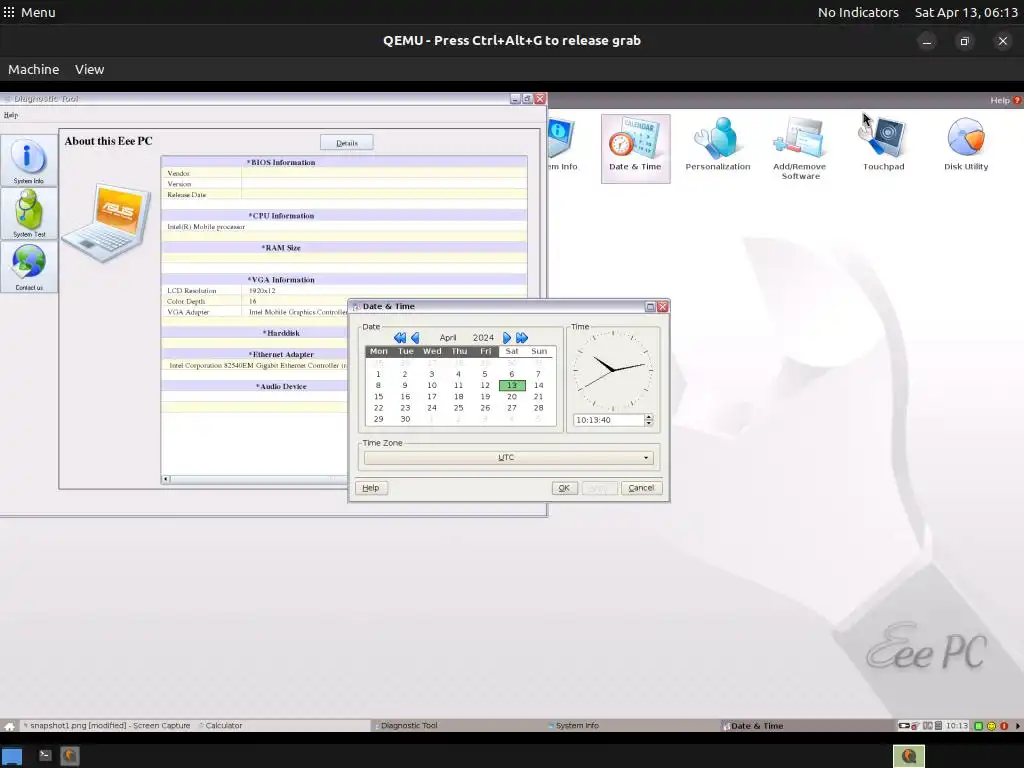Open System Info in the Diagnostic Tool sidebar
Screen dimensions: 1024x768
[29, 161]
